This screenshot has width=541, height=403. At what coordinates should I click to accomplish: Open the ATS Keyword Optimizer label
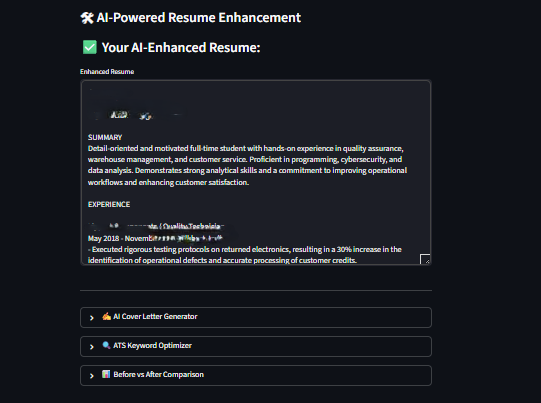(x=152, y=345)
